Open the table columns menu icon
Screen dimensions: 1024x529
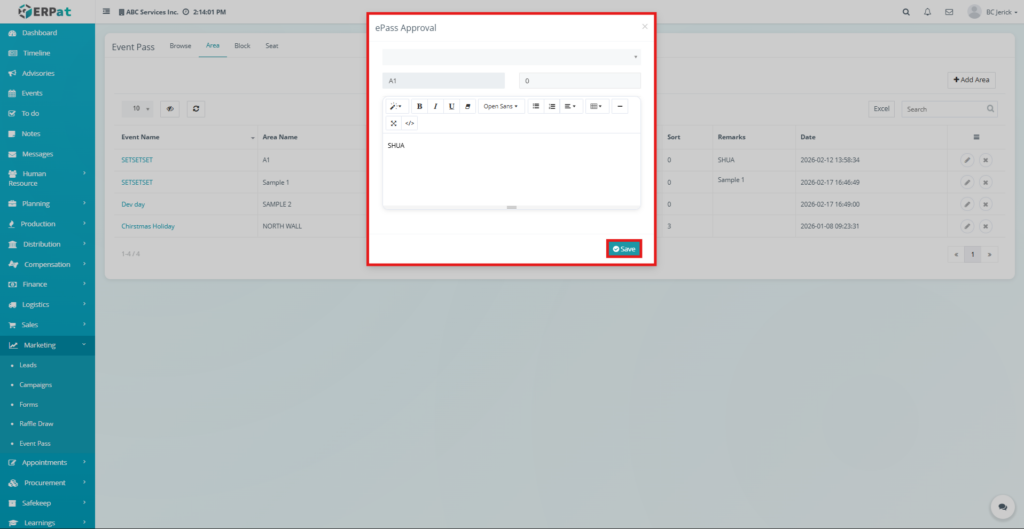(x=976, y=137)
